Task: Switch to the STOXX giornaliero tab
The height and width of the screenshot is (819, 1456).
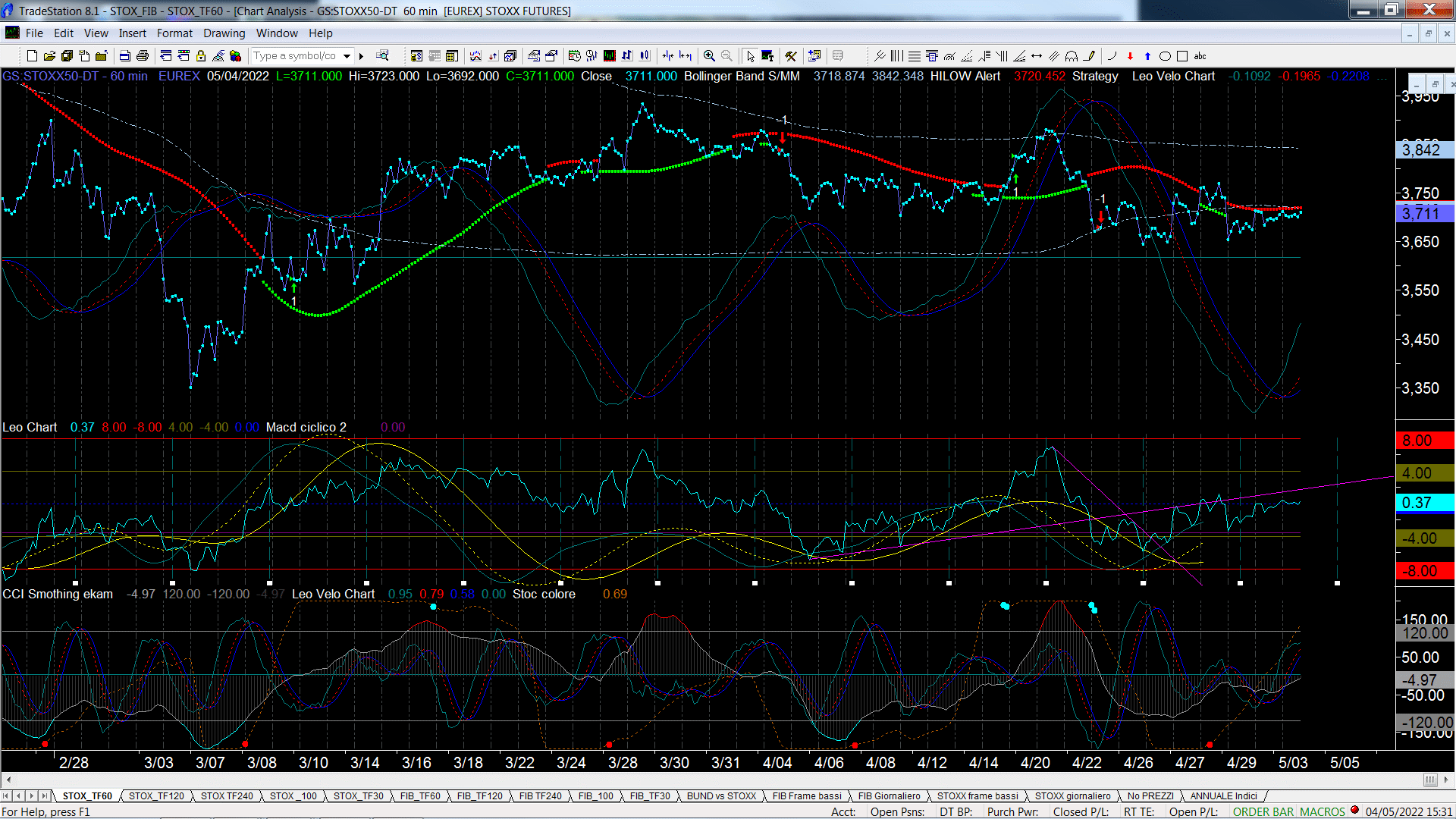Action: tap(1072, 795)
